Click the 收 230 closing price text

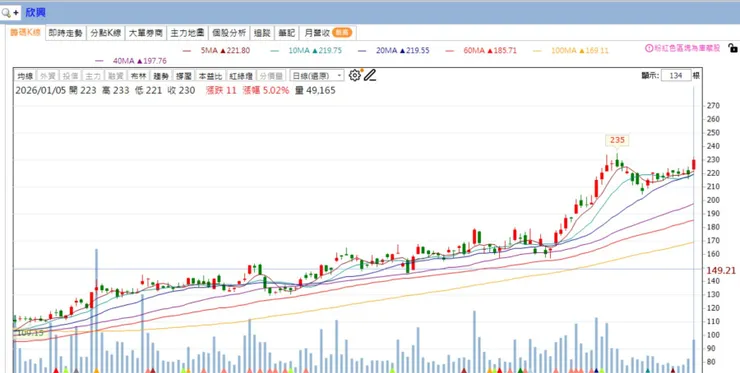[x=181, y=91]
